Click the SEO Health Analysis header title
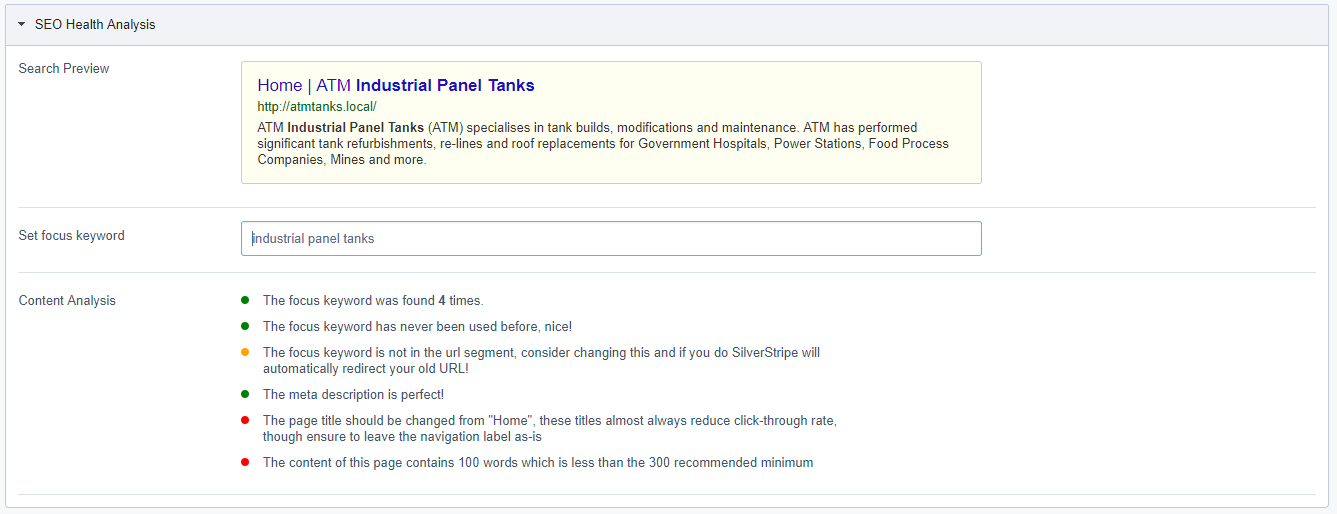The height and width of the screenshot is (514, 1337). point(95,24)
